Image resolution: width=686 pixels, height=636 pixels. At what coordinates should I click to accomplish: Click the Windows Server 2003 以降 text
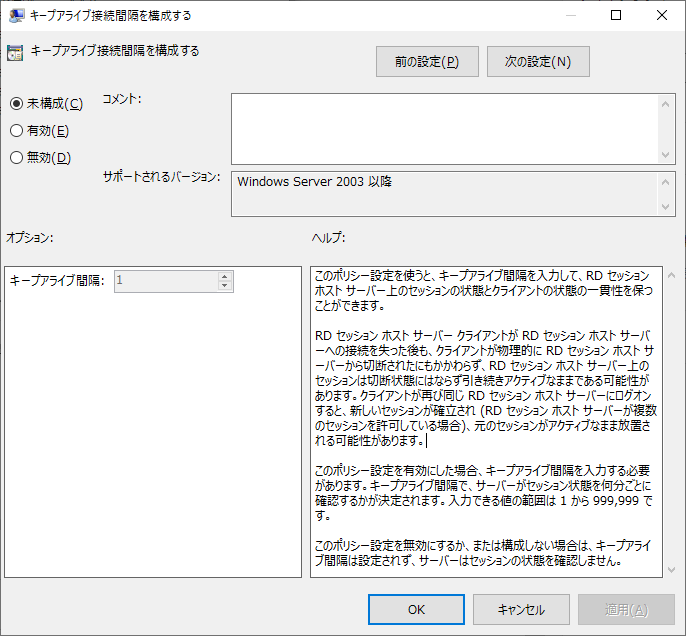pos(314,182)
